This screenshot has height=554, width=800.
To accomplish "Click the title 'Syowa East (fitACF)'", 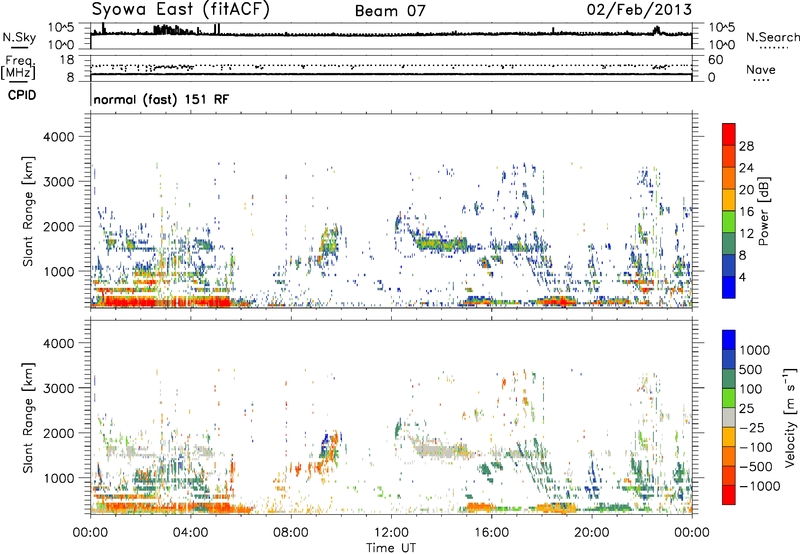I will 181,9.
